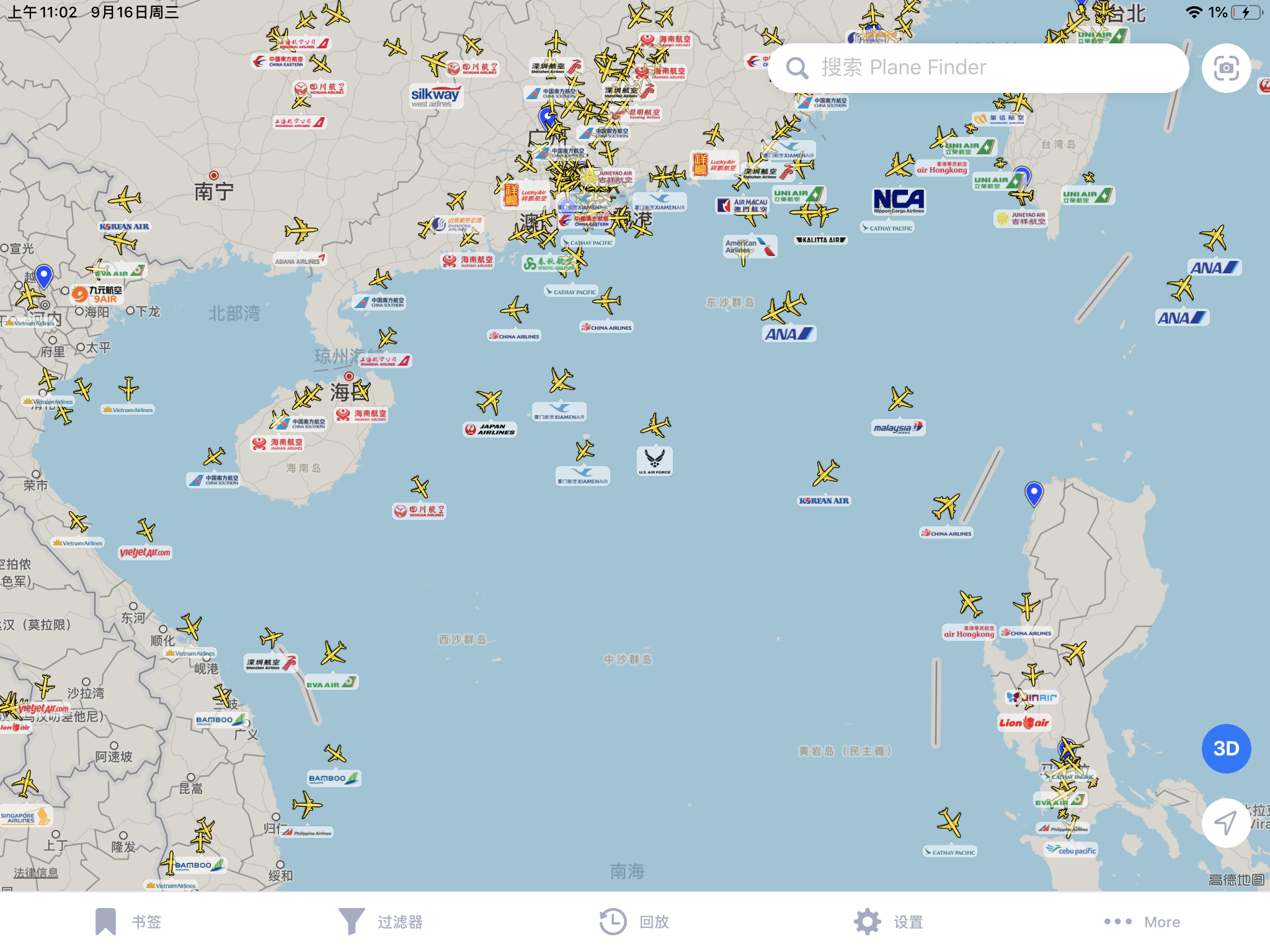
Task: Select the American Airlines plane label
Action: [750, 247]
